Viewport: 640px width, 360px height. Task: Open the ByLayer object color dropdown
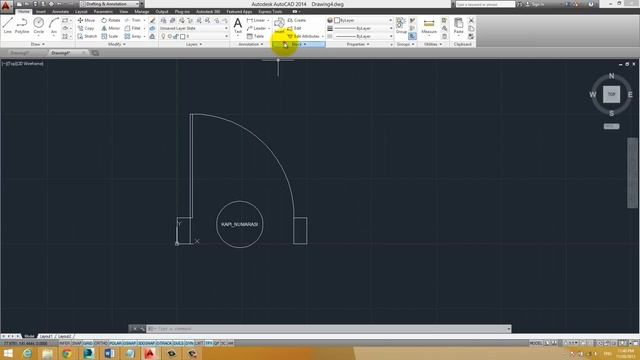click(363, 20)
